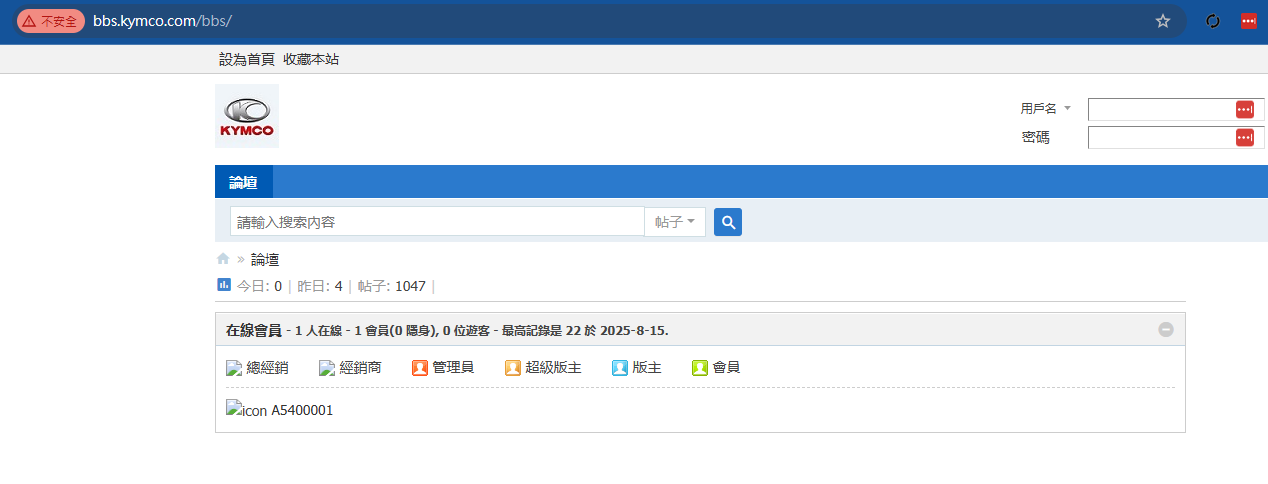Click the 會員 green user icon
The width and height of the screenshot is (1268, 484).
coord(700,368)
